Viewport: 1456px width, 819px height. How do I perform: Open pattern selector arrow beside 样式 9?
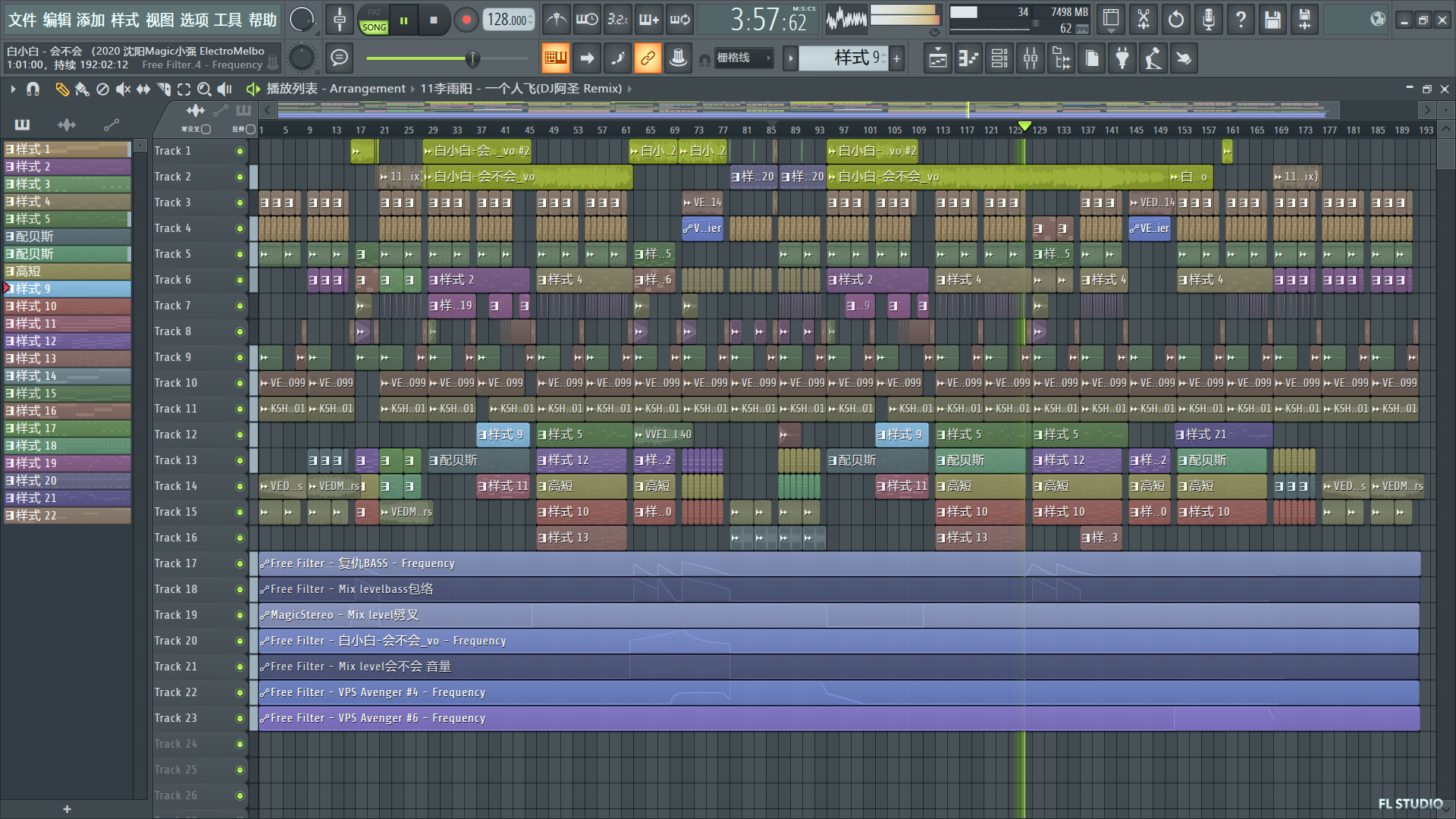click(790, 58)
